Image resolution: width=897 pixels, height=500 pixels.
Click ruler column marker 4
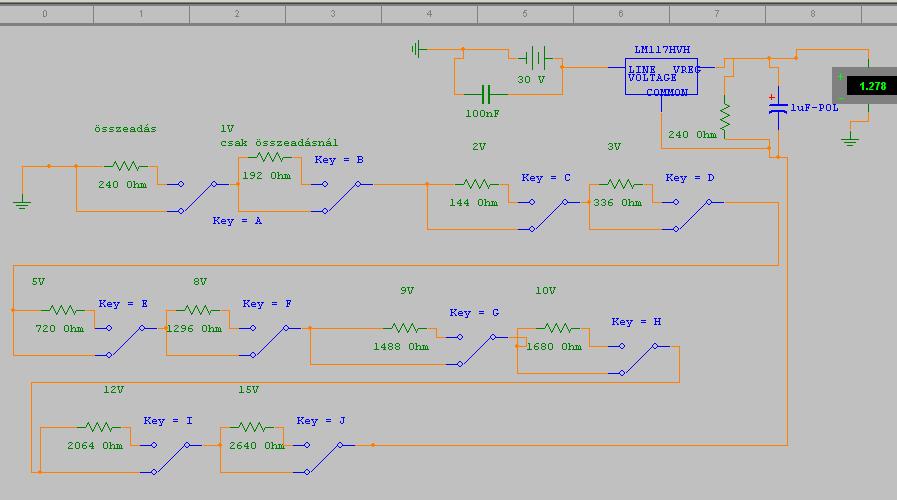429,14
